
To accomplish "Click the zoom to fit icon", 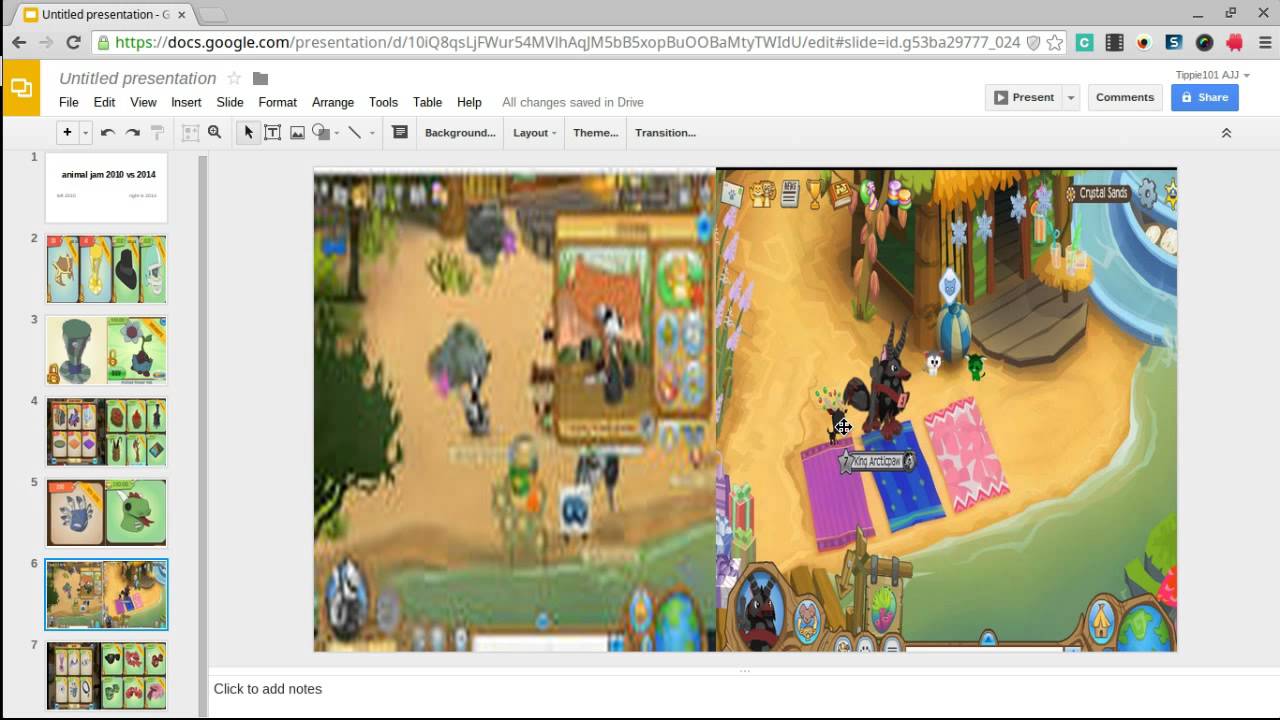I will (190, 132).
